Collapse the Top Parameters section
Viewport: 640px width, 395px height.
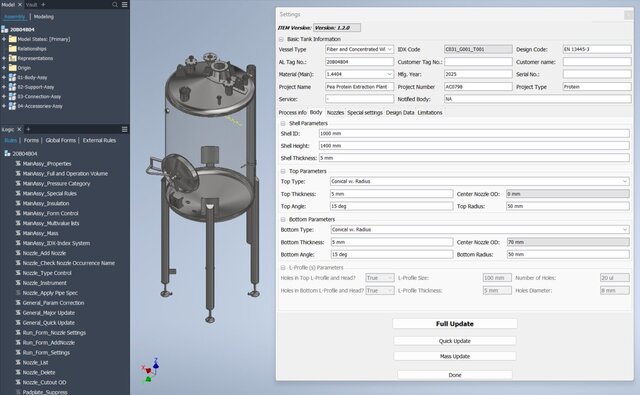pos(283,171)
